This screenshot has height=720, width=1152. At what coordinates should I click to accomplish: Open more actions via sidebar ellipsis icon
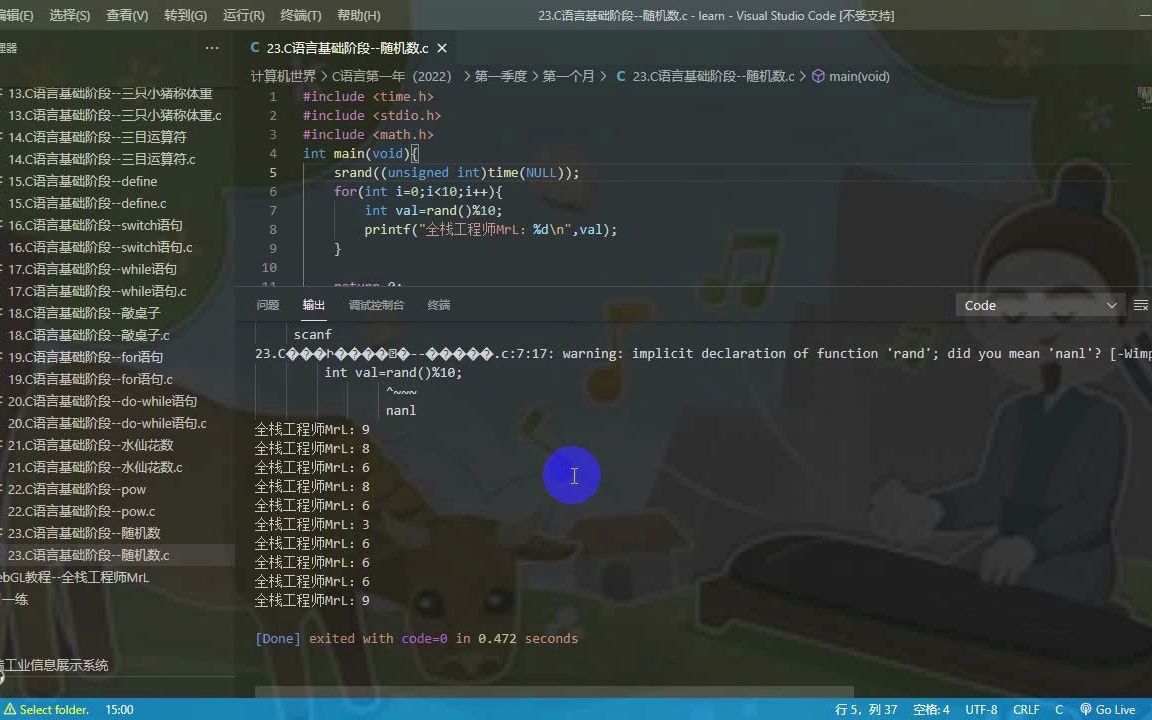212,47
